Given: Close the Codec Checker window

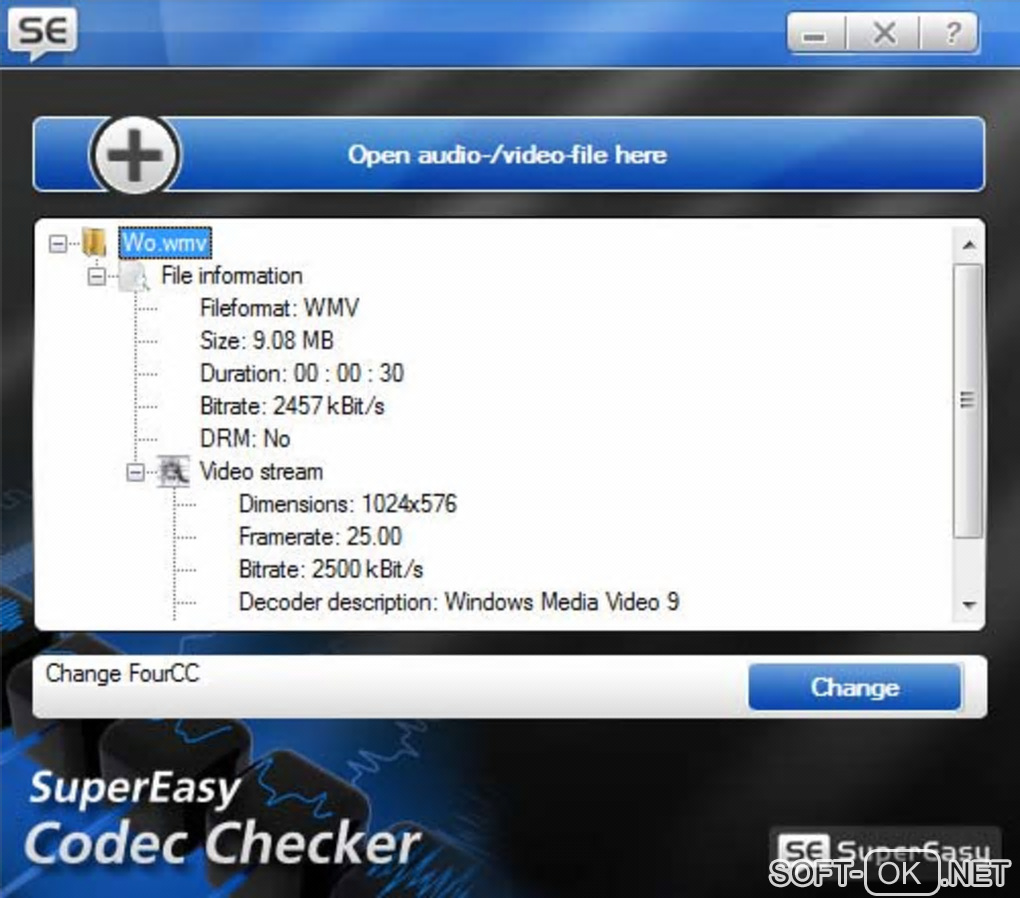Looking at the screenshot, I should [884, 33].
